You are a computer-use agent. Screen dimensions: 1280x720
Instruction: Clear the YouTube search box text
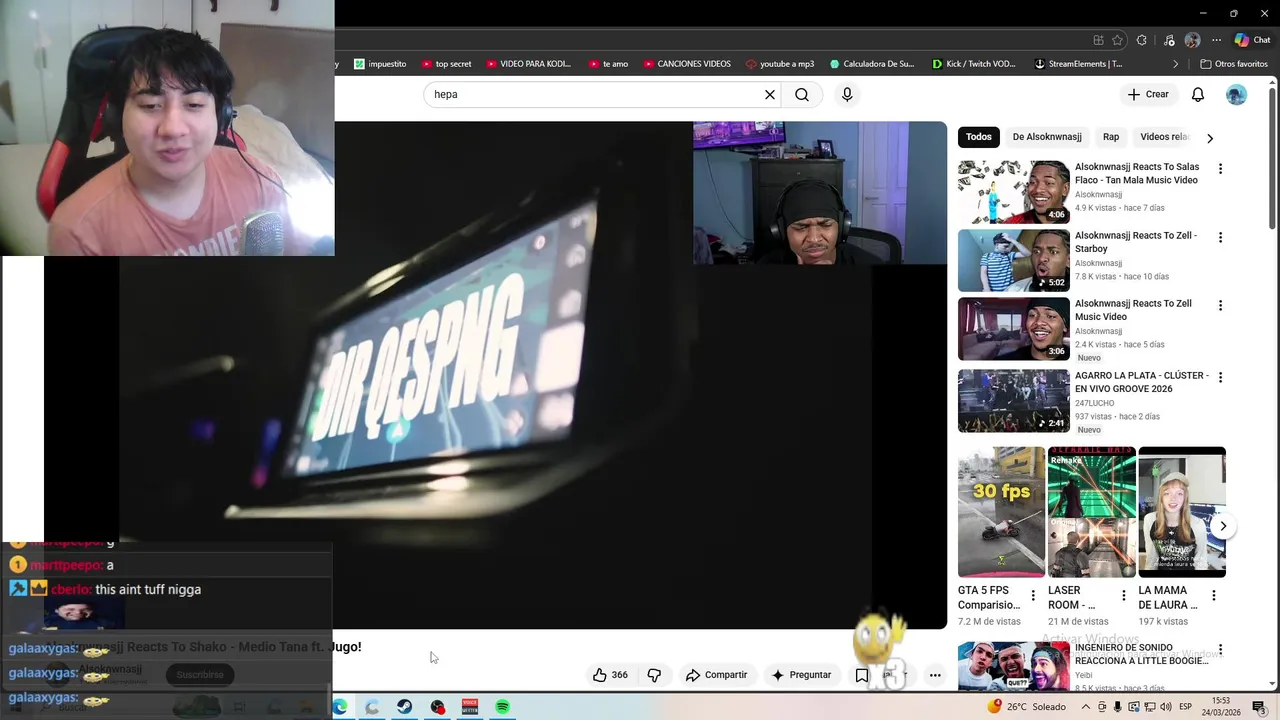[770, 94]
